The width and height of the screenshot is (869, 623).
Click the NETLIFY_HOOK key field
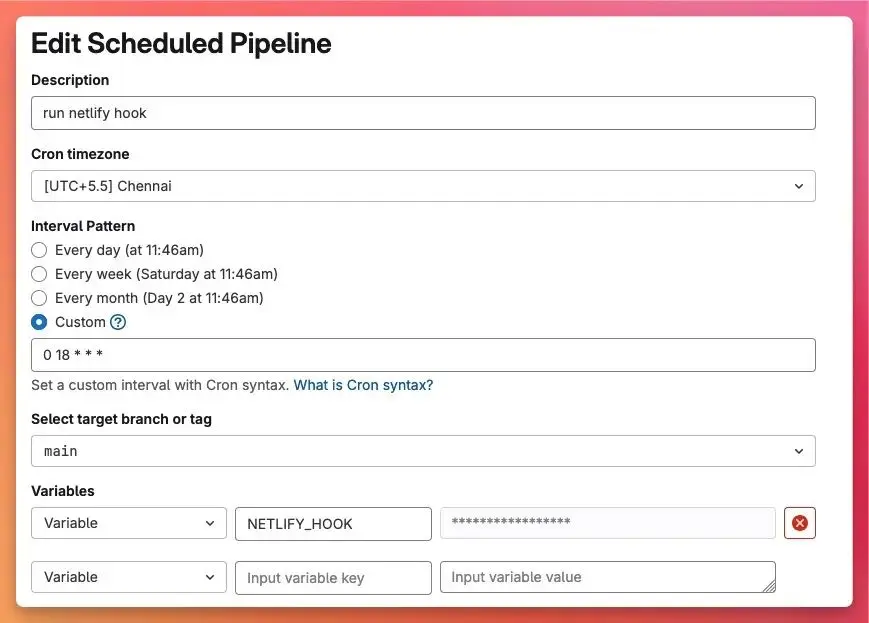pos(333,523)
